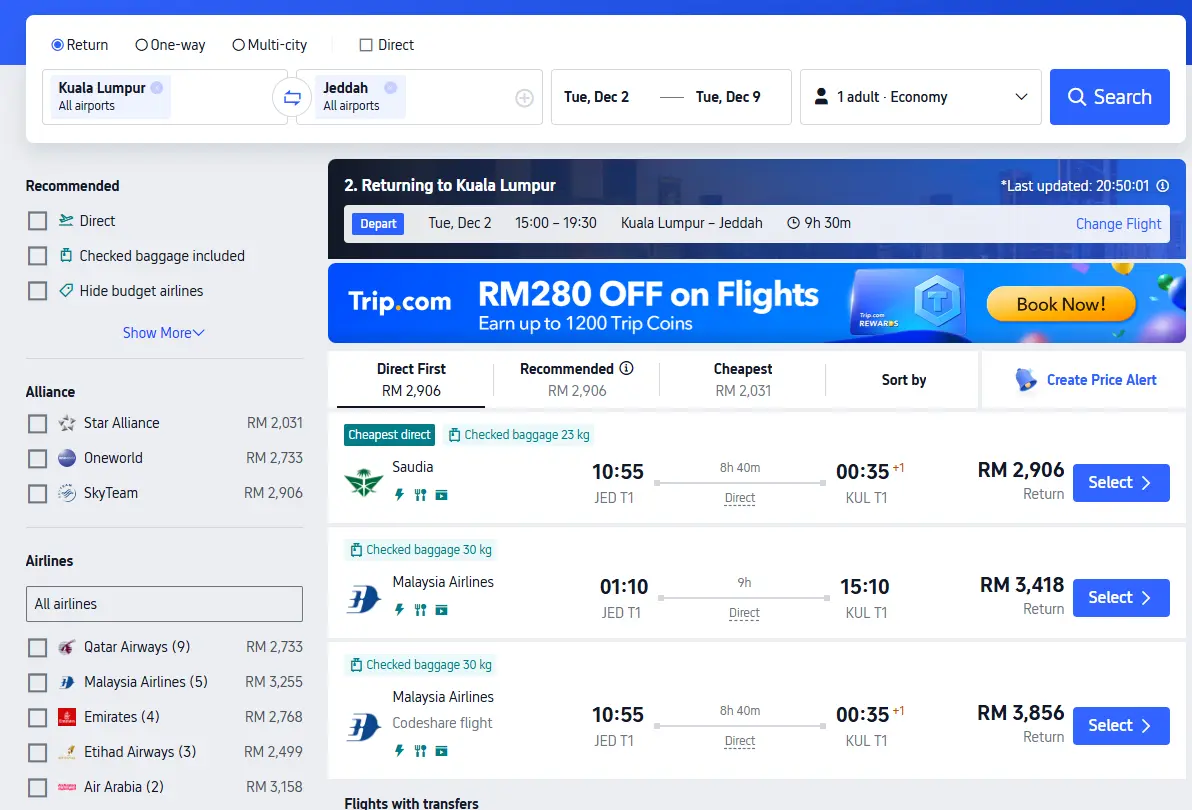
Task: Check the Star Alliance filter box
Action: [x=38, y=423]
